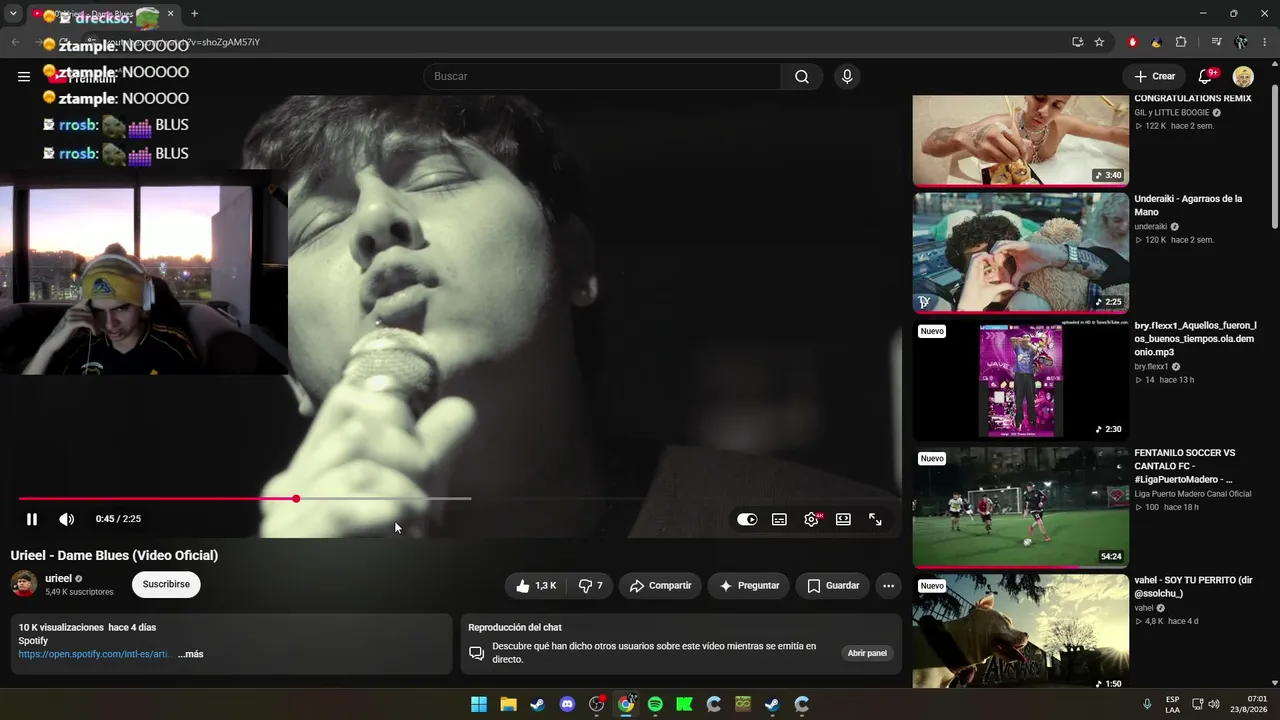Click install app icon in address bar
Screen dimensions: 1280x720
[1077, 42]
